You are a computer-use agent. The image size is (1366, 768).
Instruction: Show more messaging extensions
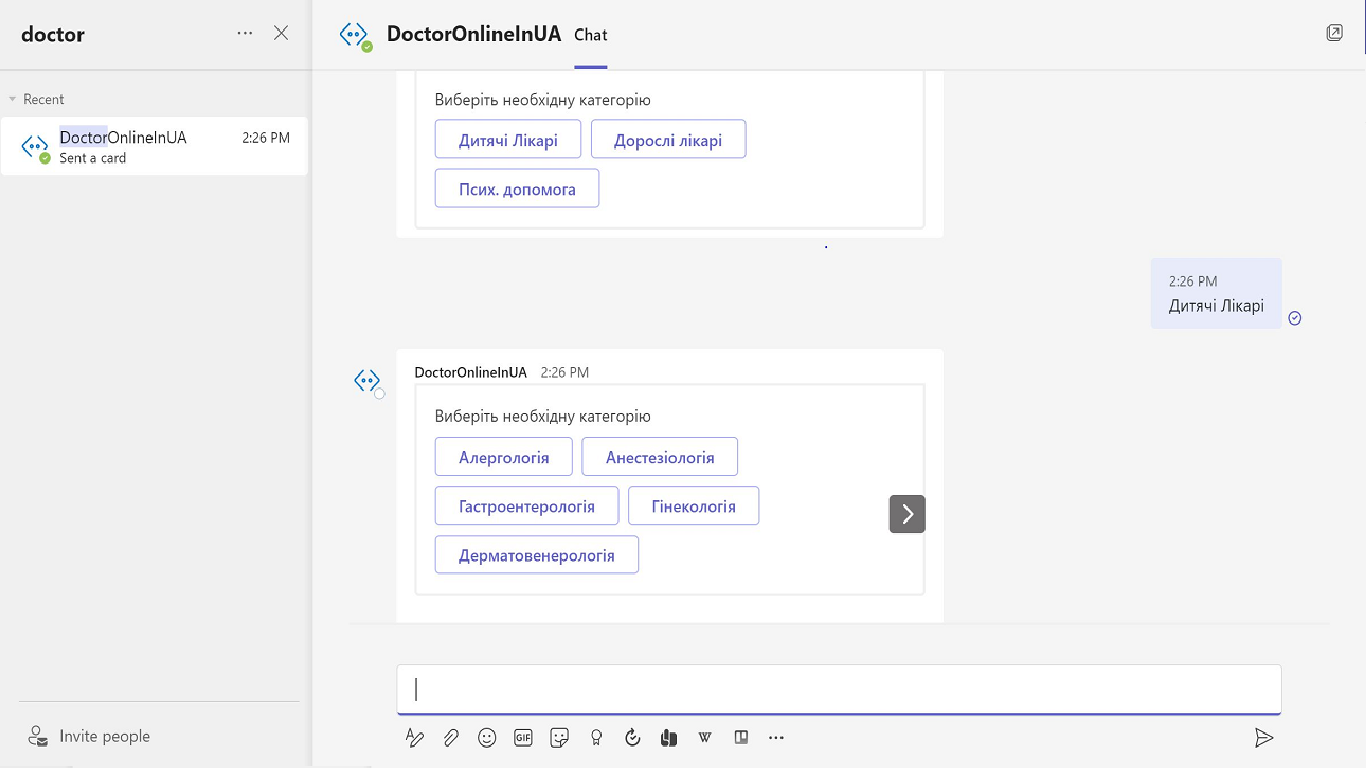pos(777,738)
